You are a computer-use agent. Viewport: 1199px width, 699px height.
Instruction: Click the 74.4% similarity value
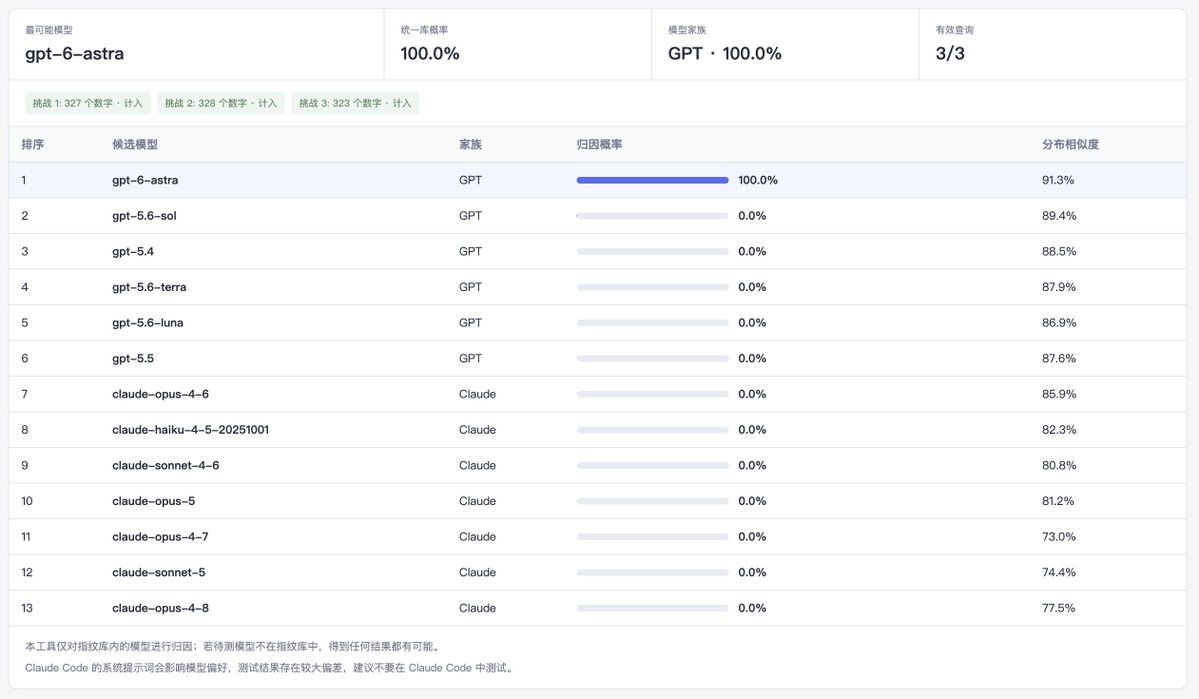1059,572
